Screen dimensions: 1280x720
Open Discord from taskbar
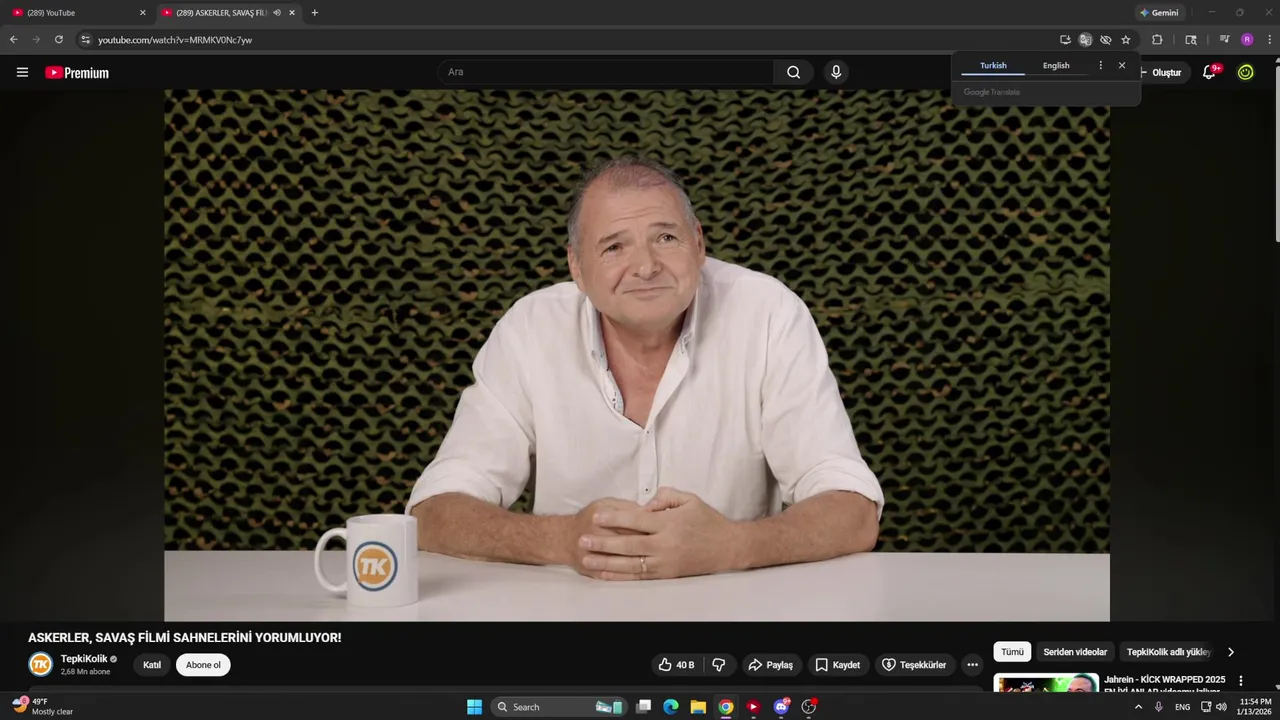(x=781, y=707)
